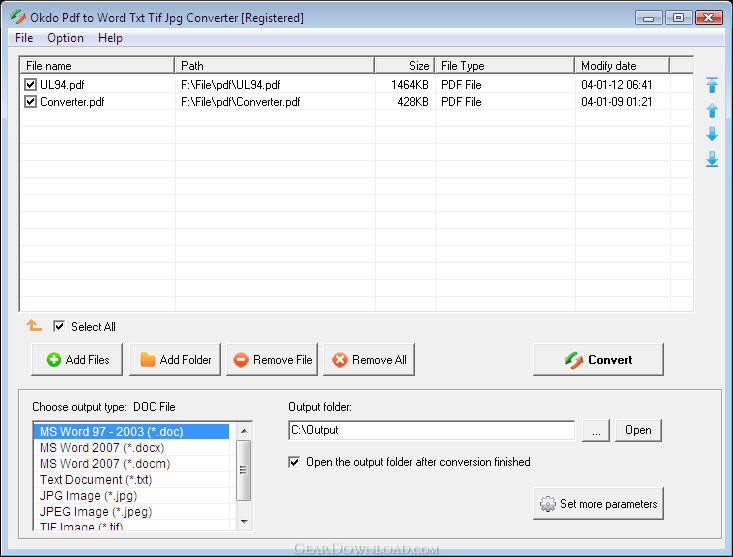Click the Remove All button
733x557 pixels.
(369, 359)
